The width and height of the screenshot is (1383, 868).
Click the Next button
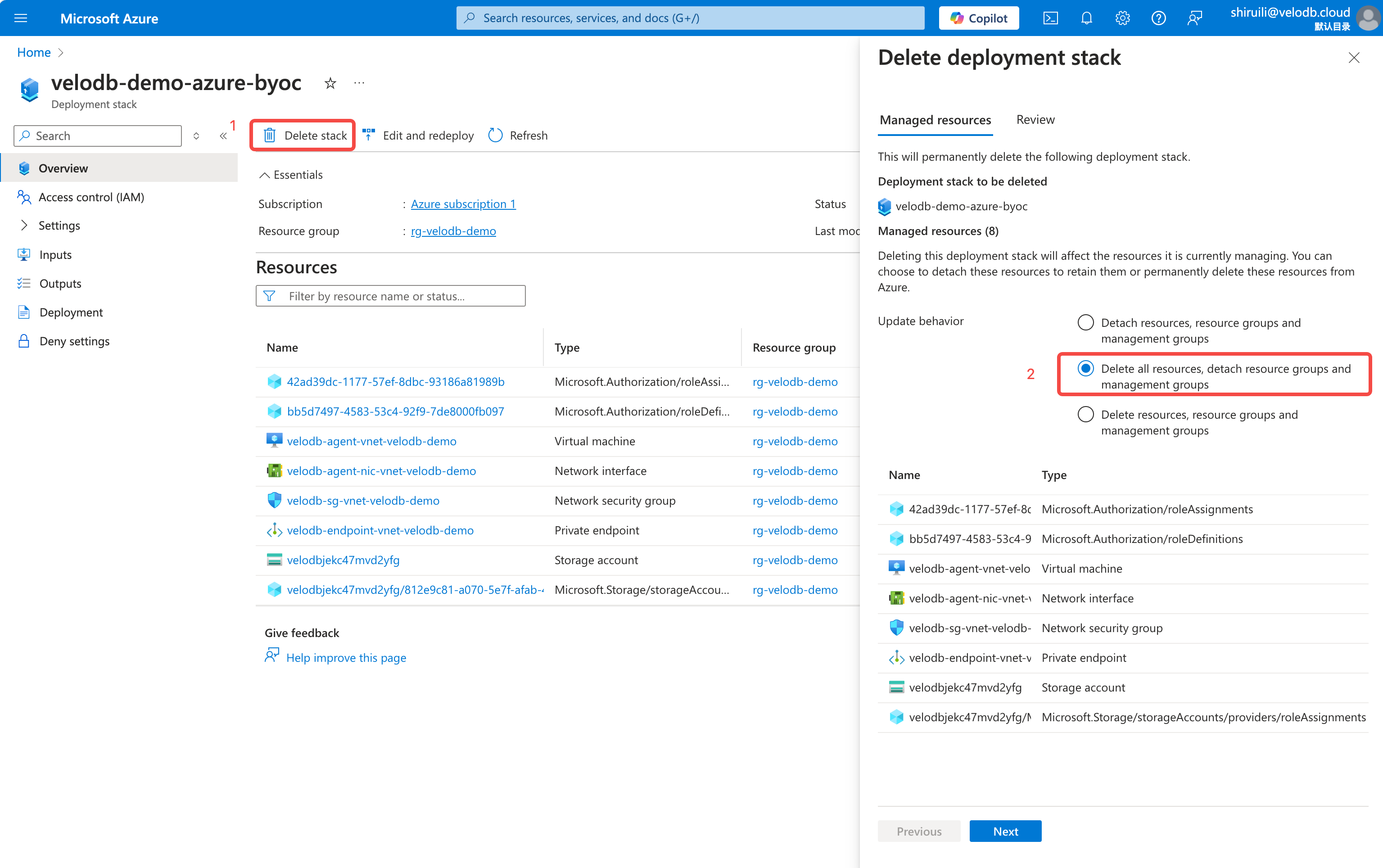click(1005, 831)
